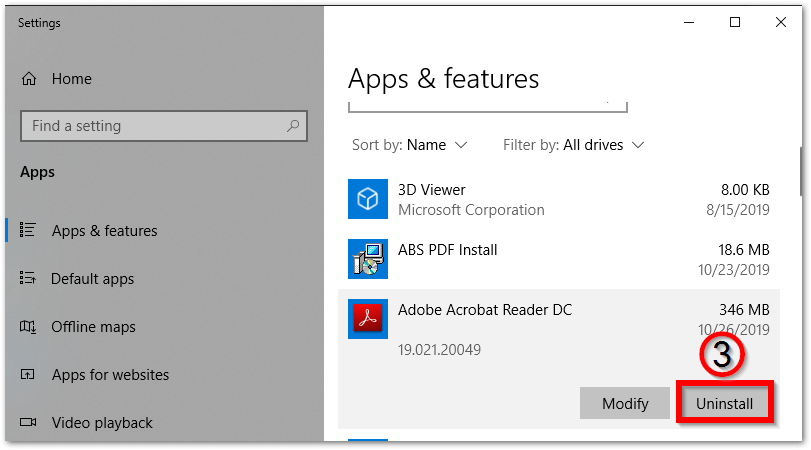Maximize the Settings window

point(735,22)
